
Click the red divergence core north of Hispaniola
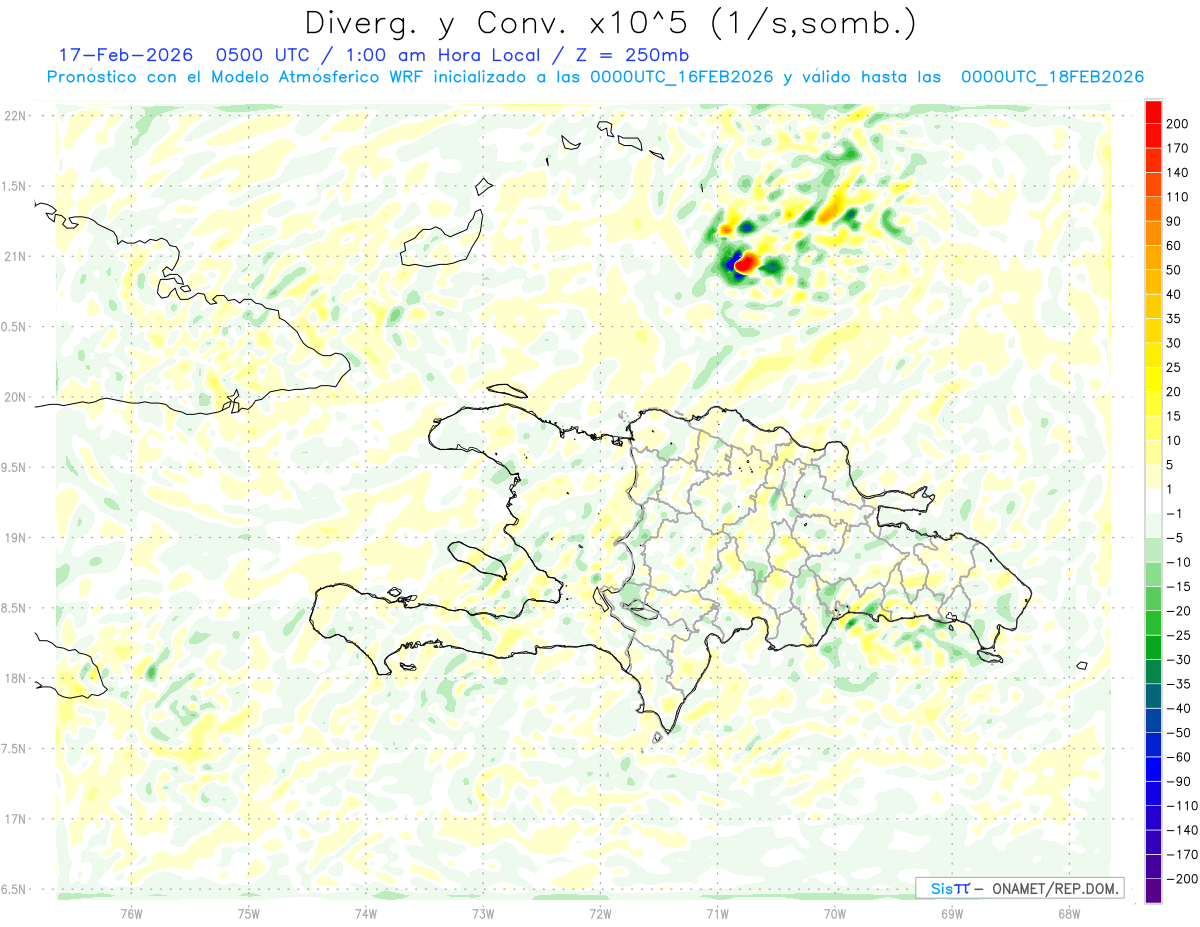[747, 263]
